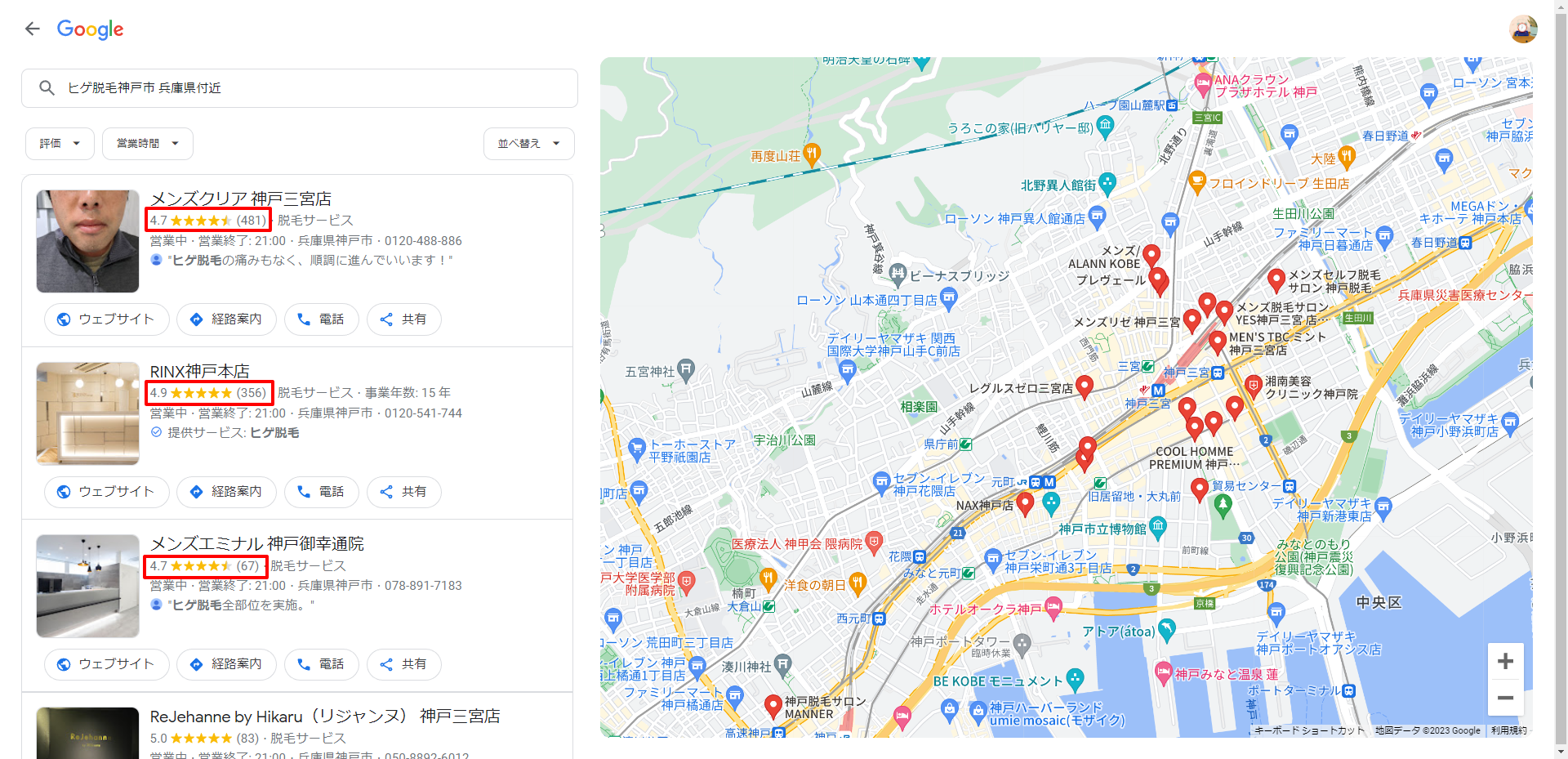Select BE KOBE モニュメント marker

coord(1076,679)
